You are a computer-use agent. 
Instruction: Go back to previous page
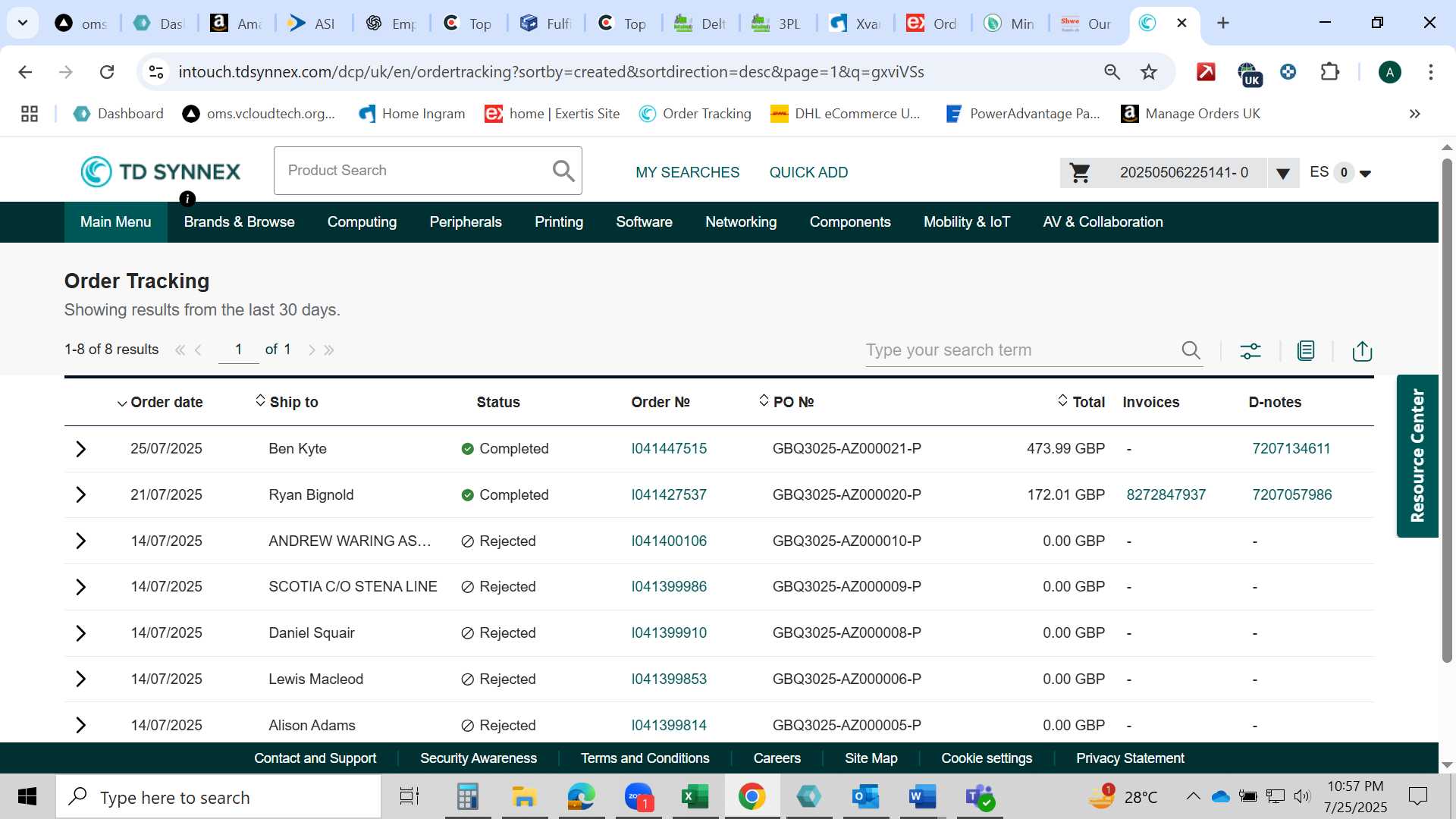[x=25, y=72]
